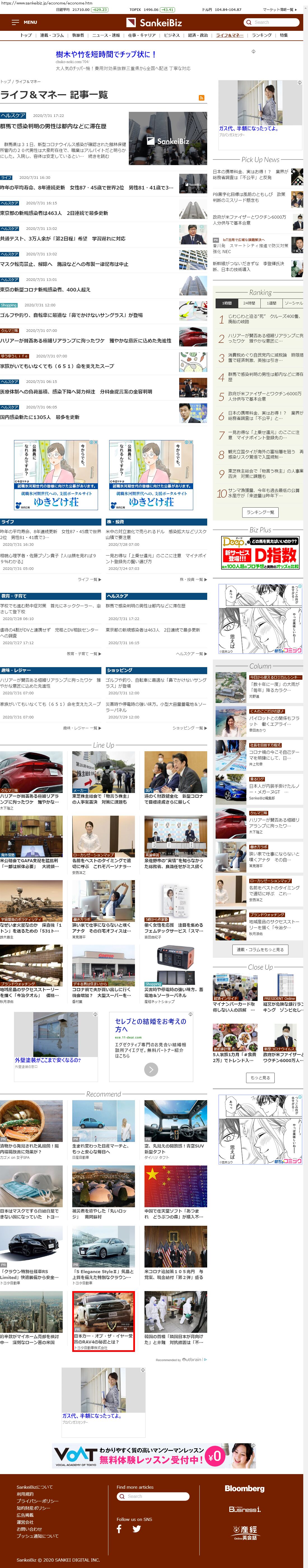Expand the マーケット情報一覧 dropdown
Image resolution: width=308 pixels, height=1568 pixels.
pyautogui.click(x=279, y=10)
